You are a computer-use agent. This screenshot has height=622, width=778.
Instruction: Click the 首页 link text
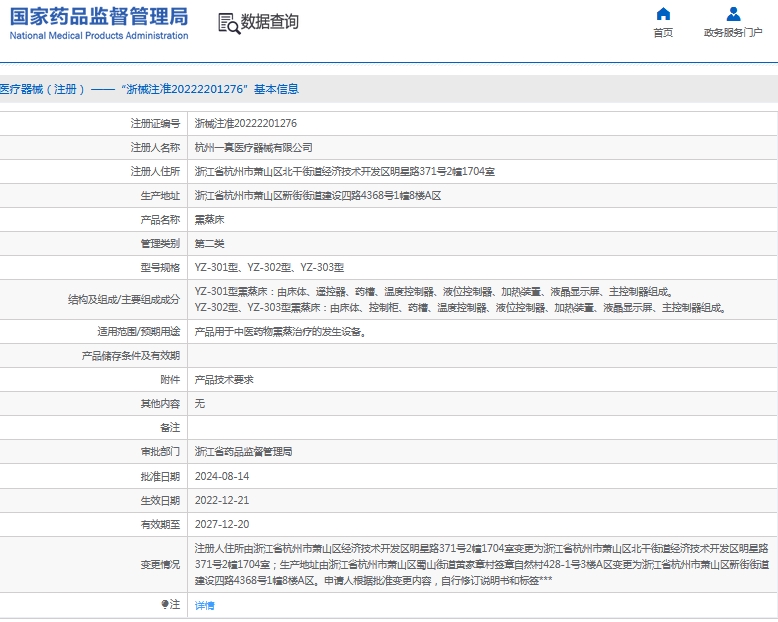(663, 33)
